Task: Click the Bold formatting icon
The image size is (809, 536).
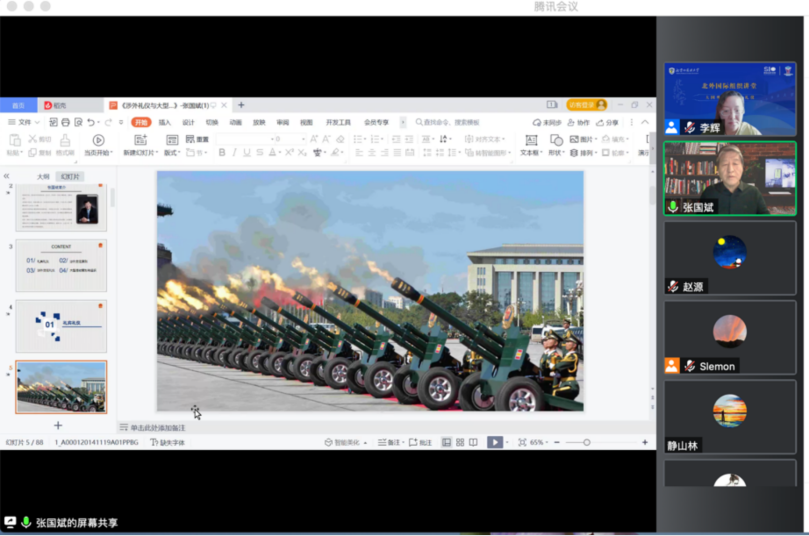Action: pos(221,153)
